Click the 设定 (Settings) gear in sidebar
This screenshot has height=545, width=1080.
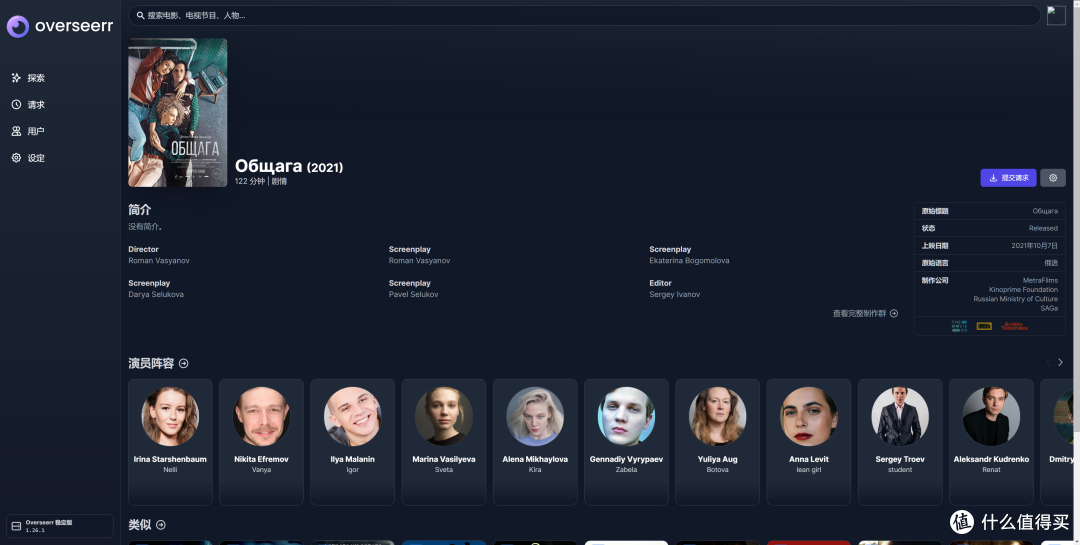pos(17,158)
